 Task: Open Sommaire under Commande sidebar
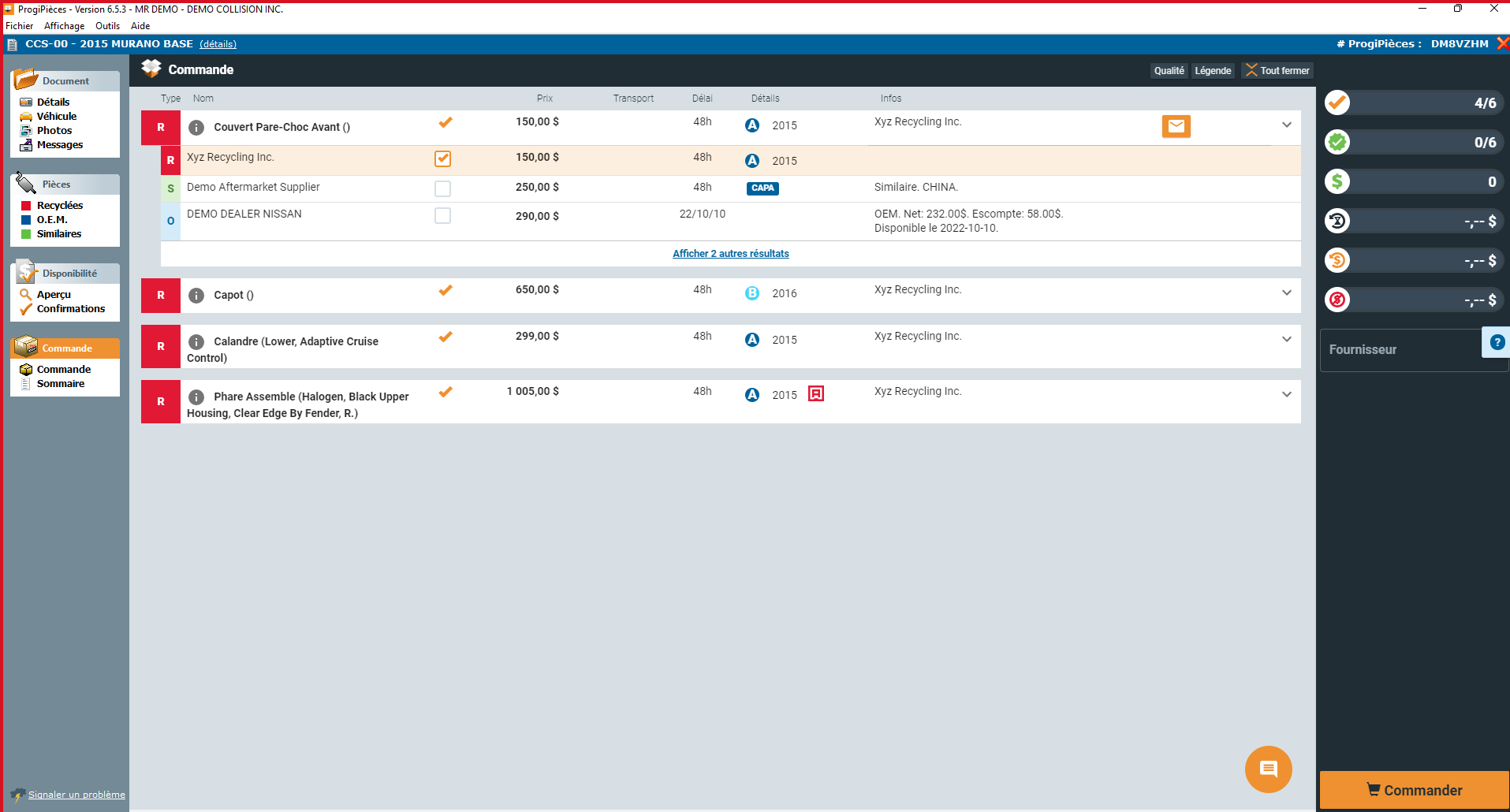click(61, 383)
